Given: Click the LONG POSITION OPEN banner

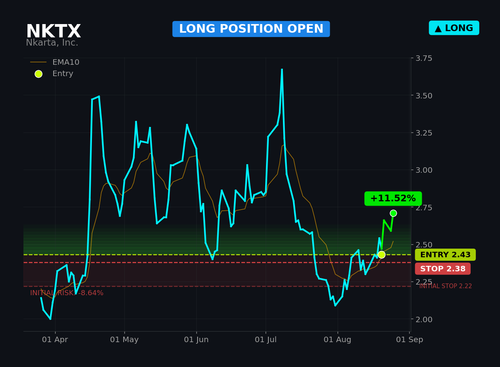Looking at the screenshot, I should point(251,29).
